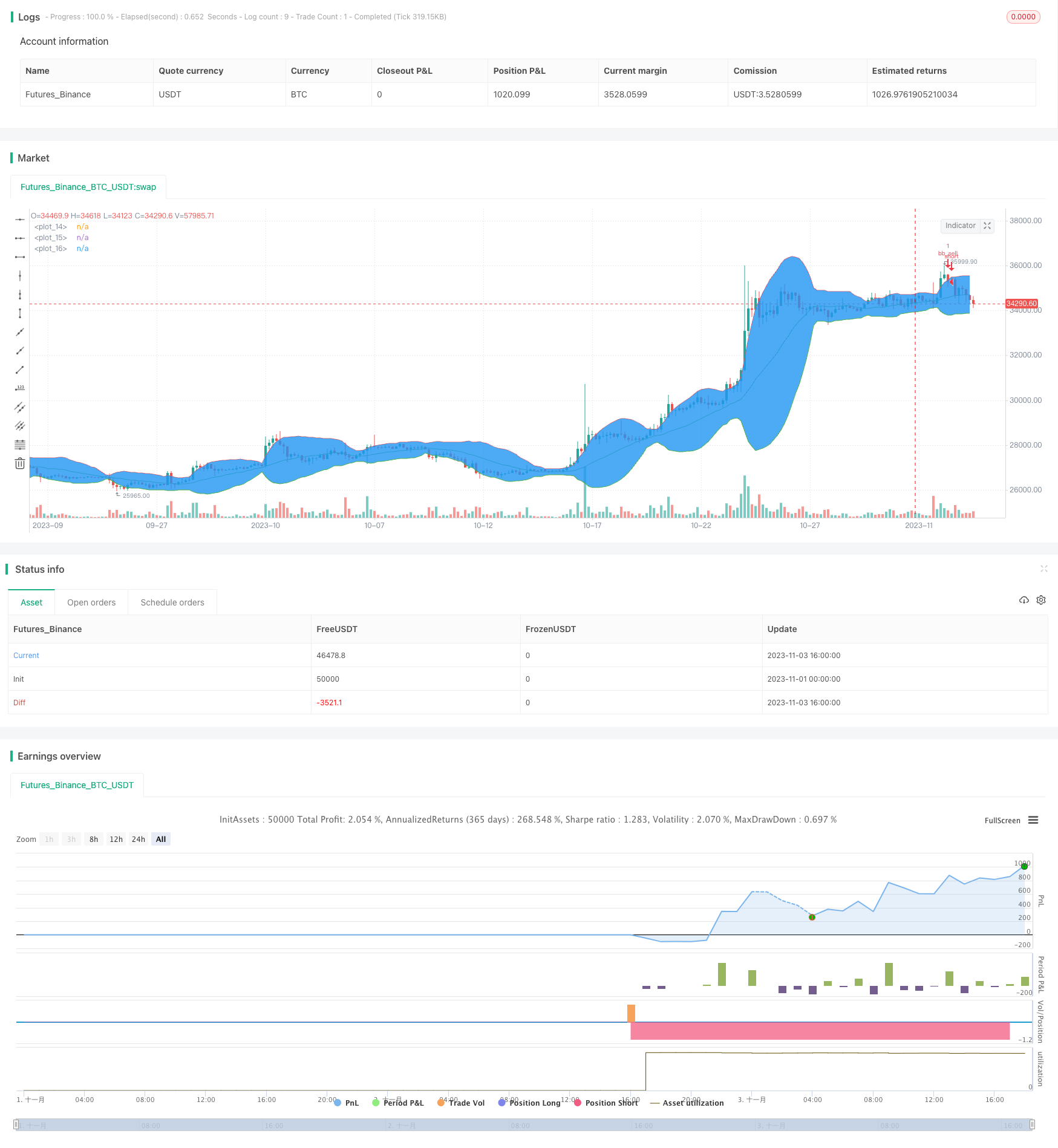1058x1148 pixels.
Task: Click the trash icon to delete drawings
Action: [x=20, y=463]
